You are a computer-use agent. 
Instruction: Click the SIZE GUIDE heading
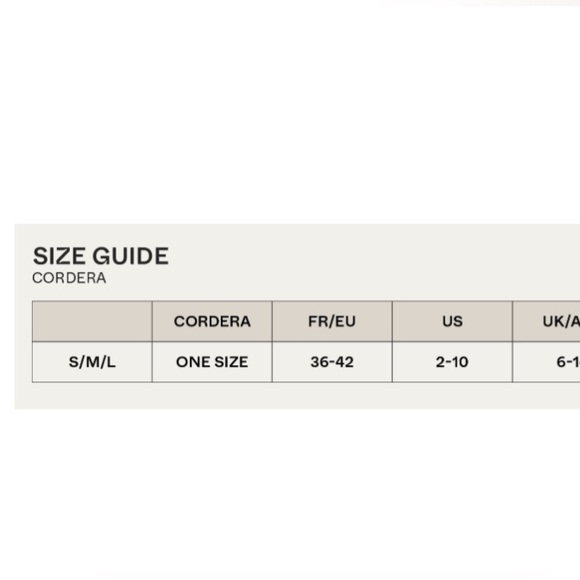[101, 256]
